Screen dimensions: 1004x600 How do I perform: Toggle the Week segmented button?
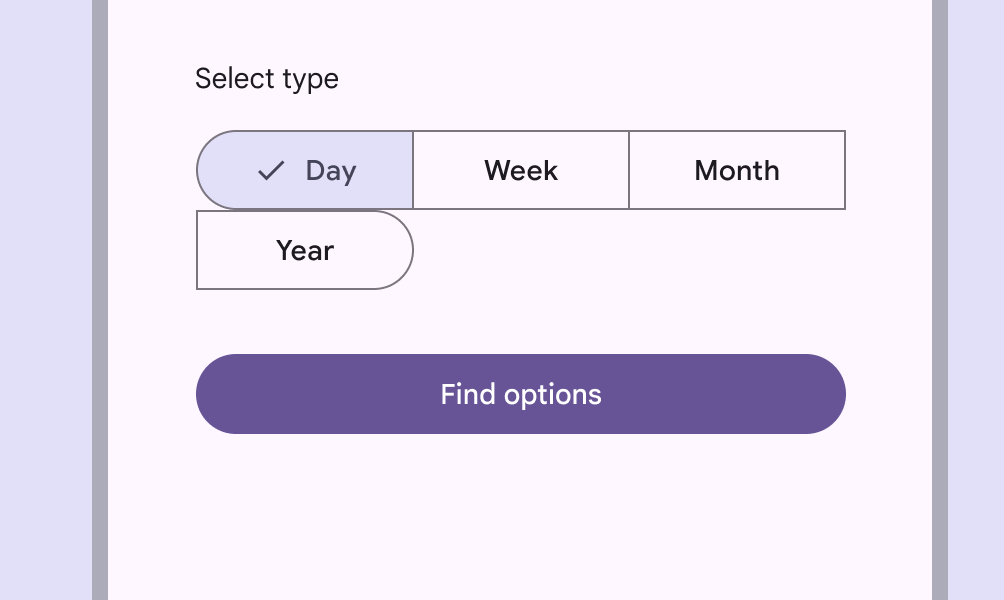pyautogui.click(x=521, y=170)
